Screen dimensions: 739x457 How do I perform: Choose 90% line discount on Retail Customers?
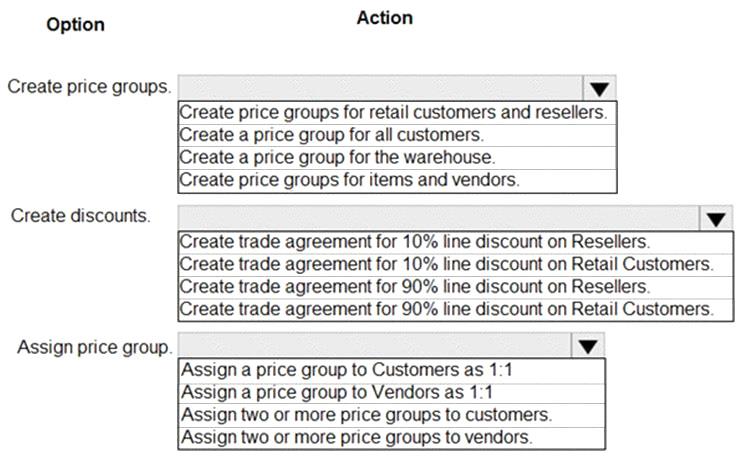pyautogui.click(x=446, y=308)
